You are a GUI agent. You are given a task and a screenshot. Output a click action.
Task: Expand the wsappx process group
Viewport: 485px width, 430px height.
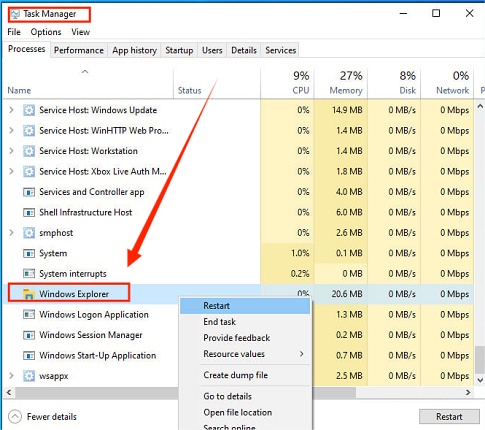pos(11,376)
